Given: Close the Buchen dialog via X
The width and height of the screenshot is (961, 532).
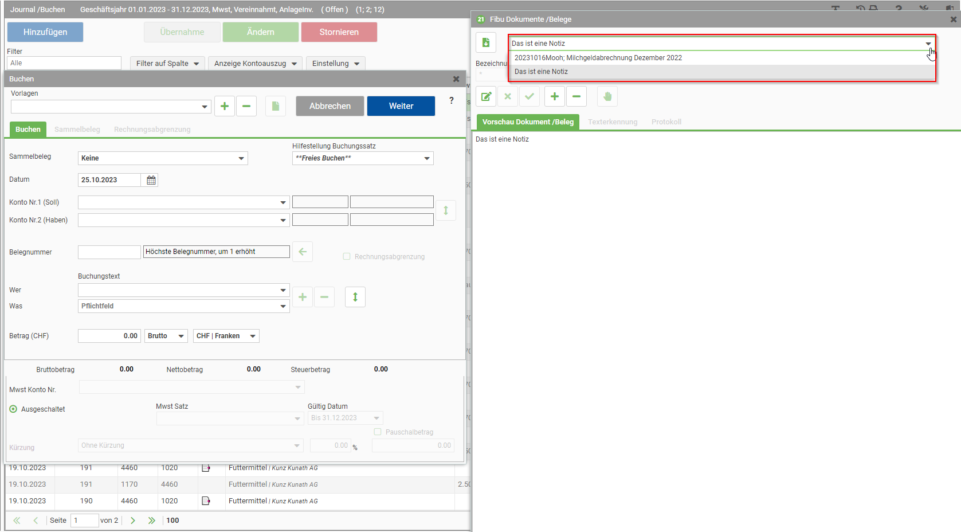Looking at the screenshot, I should click(456, 79).
